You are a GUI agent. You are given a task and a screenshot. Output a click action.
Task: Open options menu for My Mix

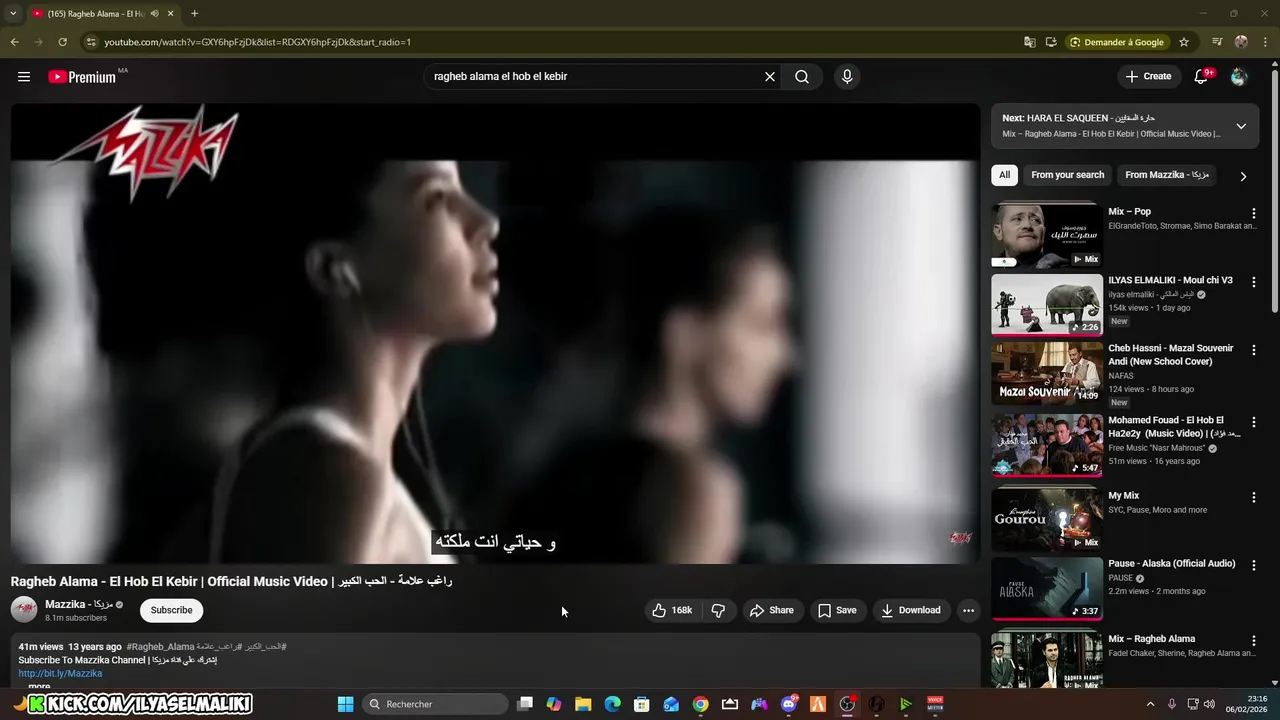(x=1253, y=498)
